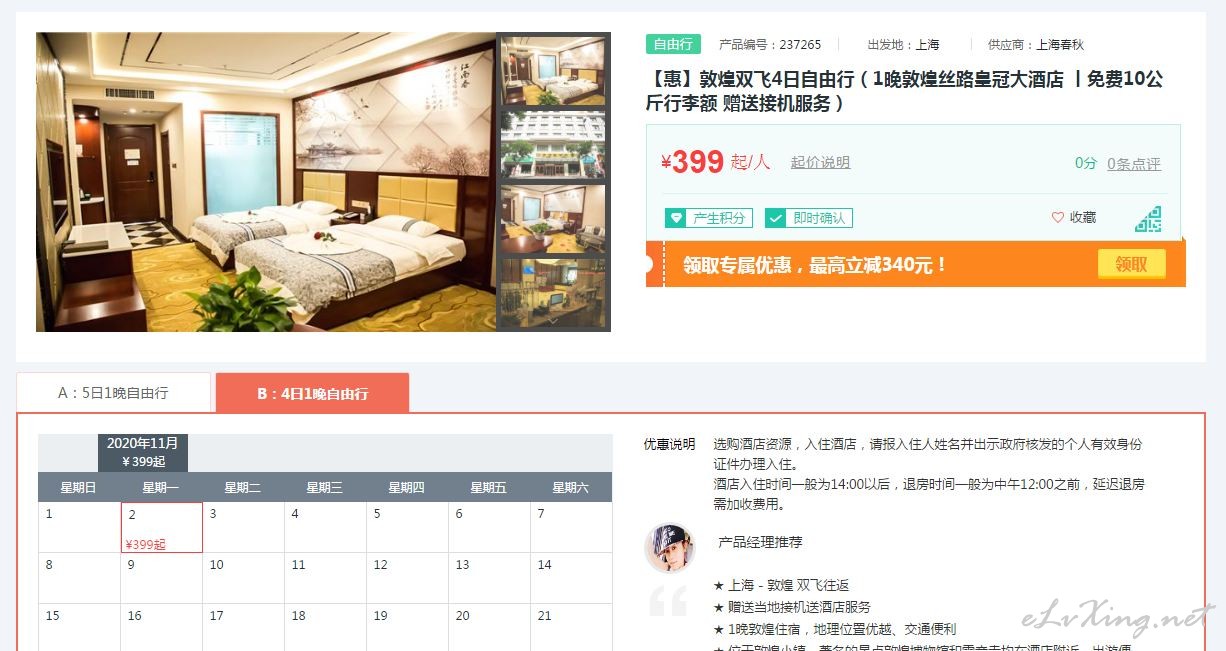Screen dimensions: 1226x651
Task: Click the 领取 coupon button
Action: pyautogui.click(x=1131, y=264)
